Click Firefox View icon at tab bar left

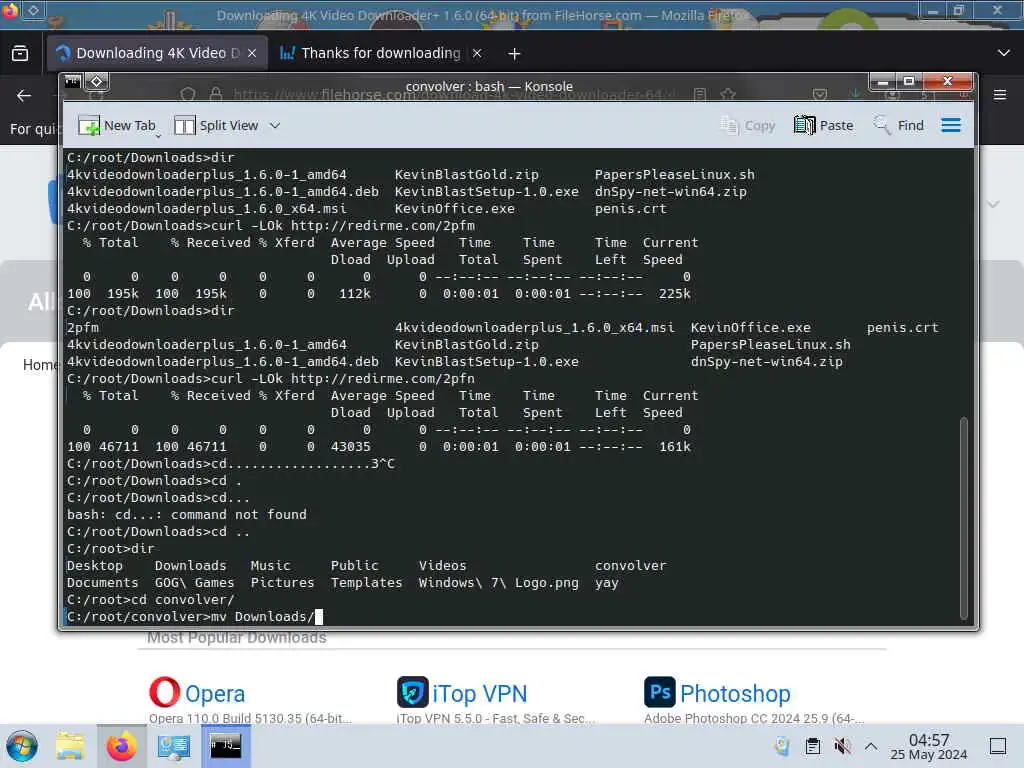(20, 53)
